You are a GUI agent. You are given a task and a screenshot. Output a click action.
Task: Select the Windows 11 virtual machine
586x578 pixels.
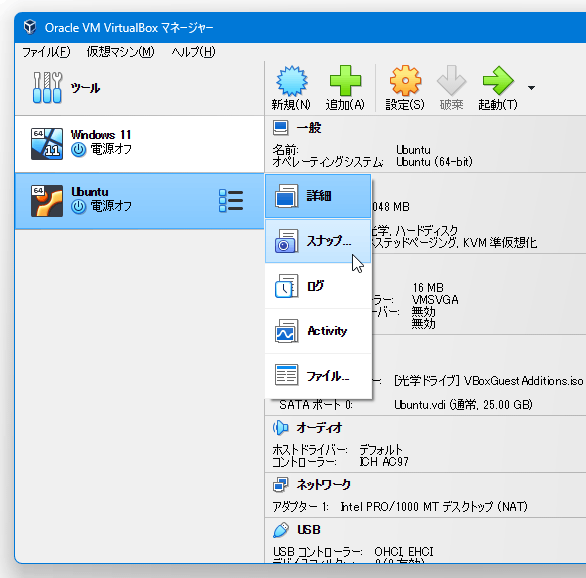tap(139, 144)
